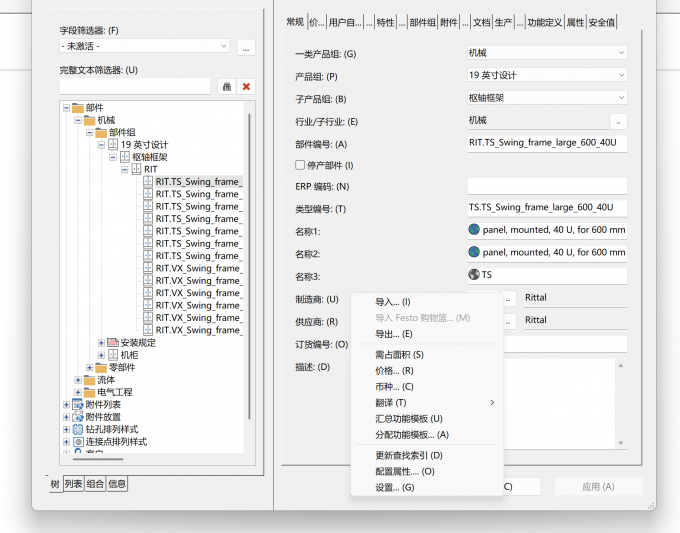Open field filter settings ellipsis button
Screen dimensions: 680x533
tap(246, 47)
